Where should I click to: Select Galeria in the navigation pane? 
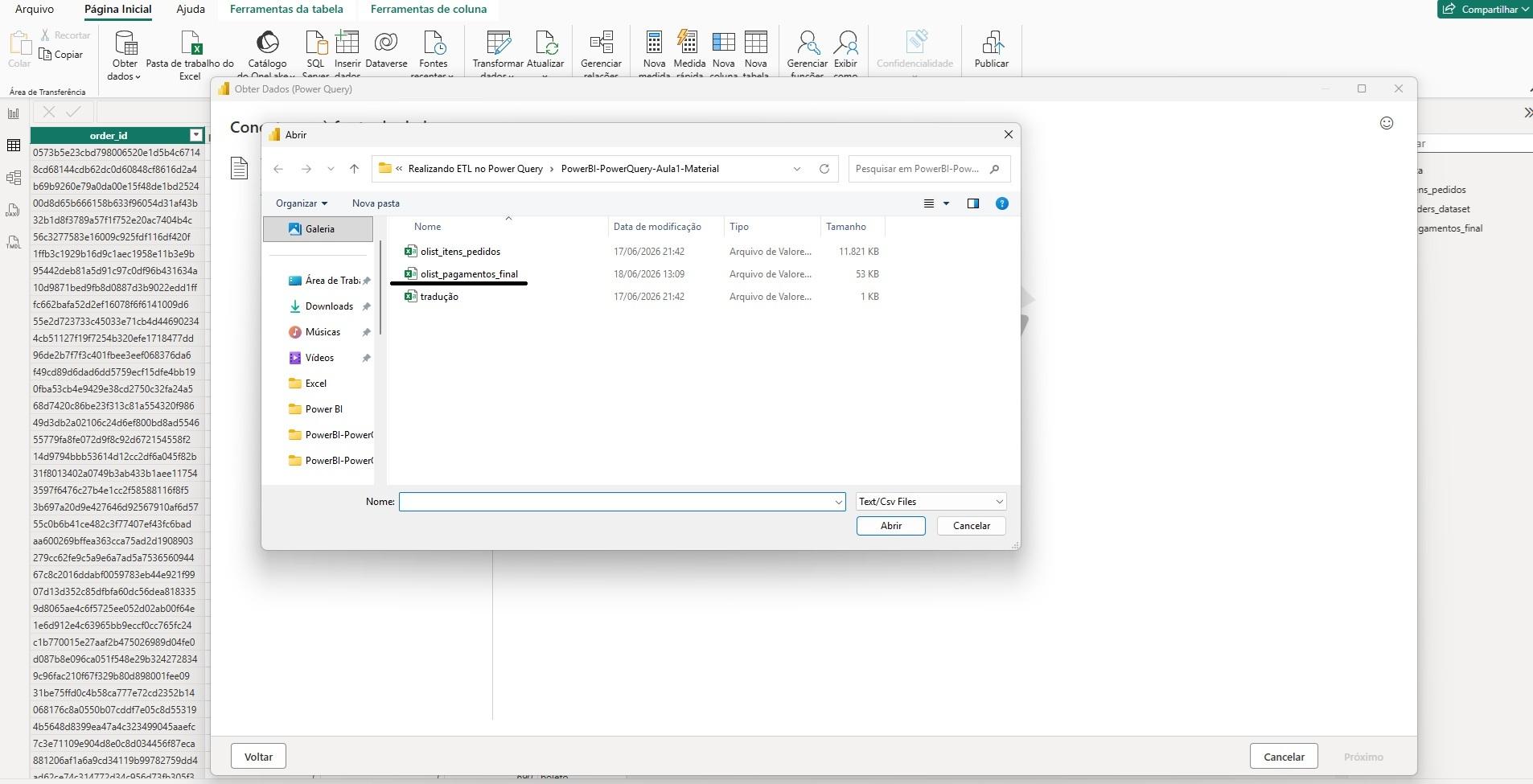tap(319, 229)
